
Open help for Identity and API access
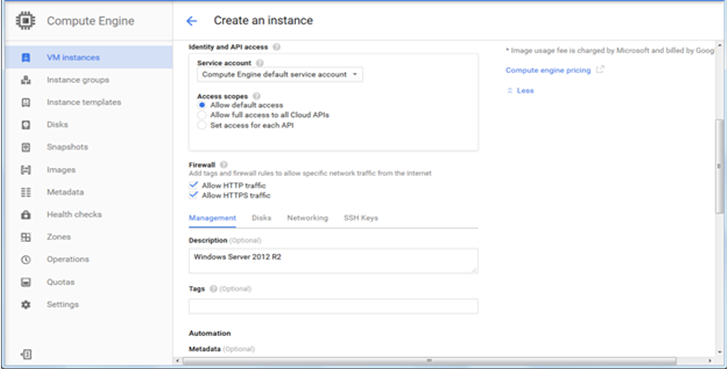[x=277, y=47]
